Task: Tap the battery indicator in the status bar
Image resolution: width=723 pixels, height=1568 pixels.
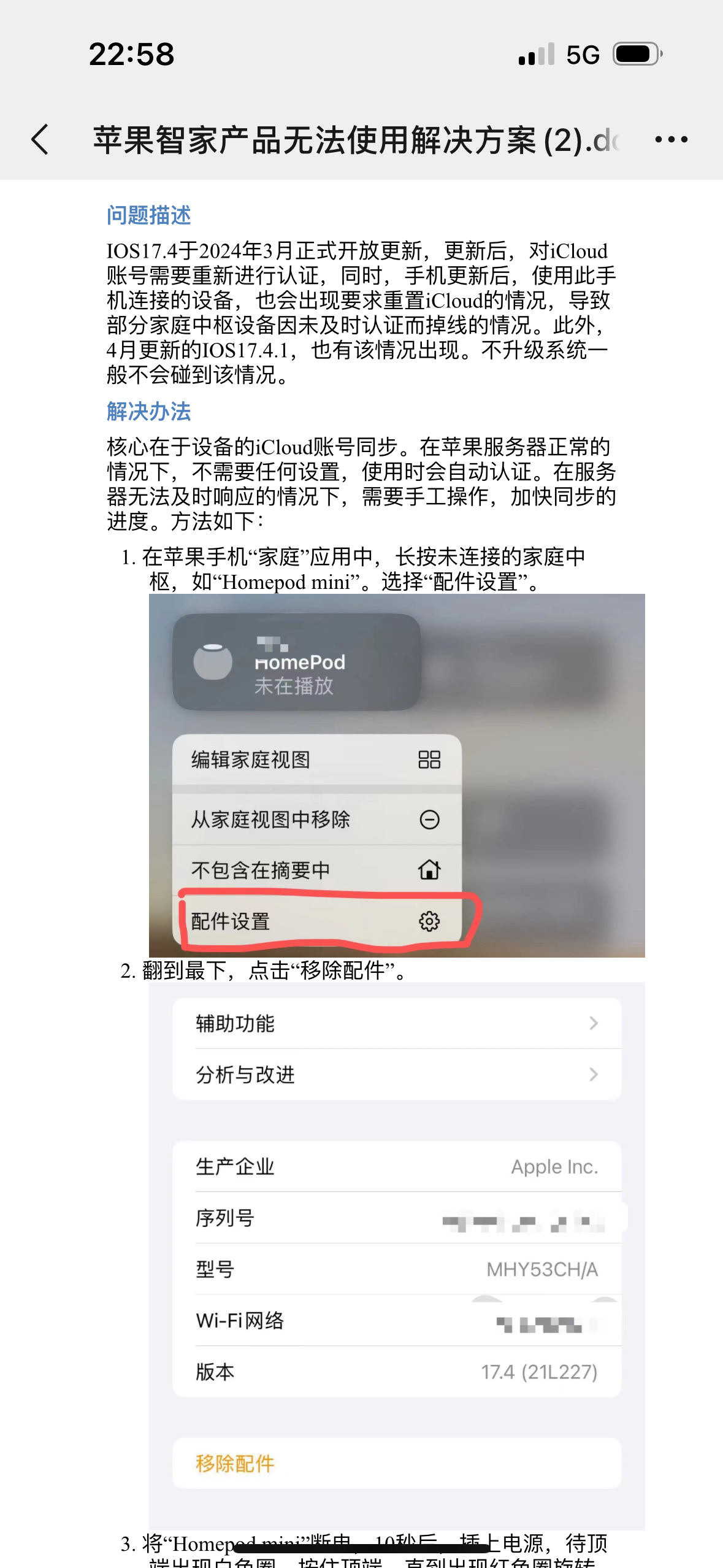Action: tap(638, 54)
